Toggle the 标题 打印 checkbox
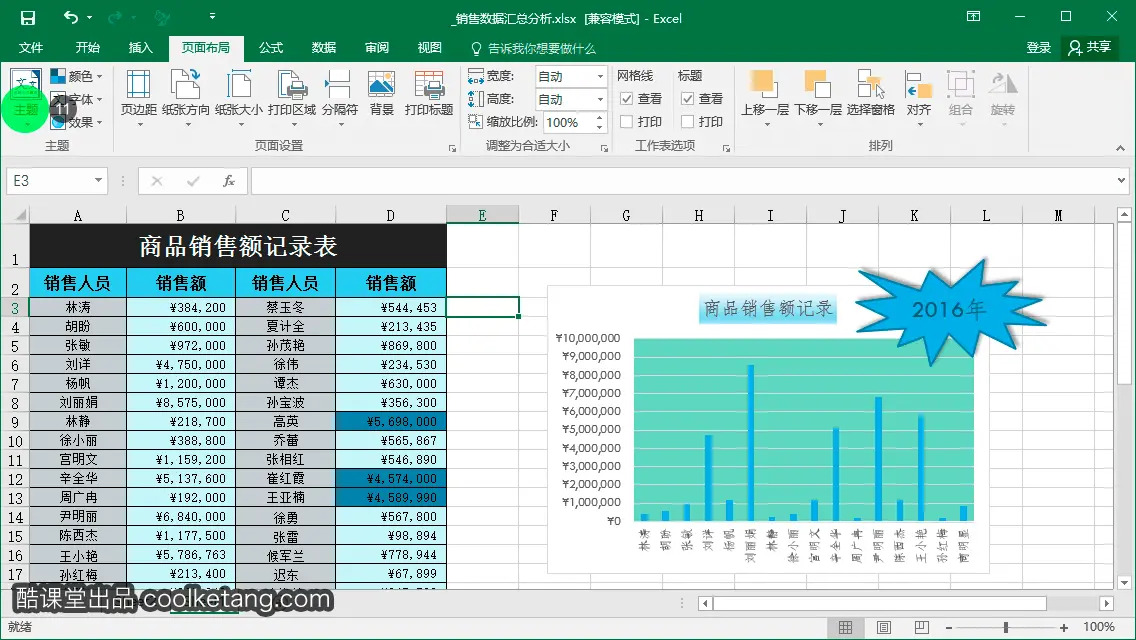The width and height of the screenshot is (1136, 640). [688, 122]
